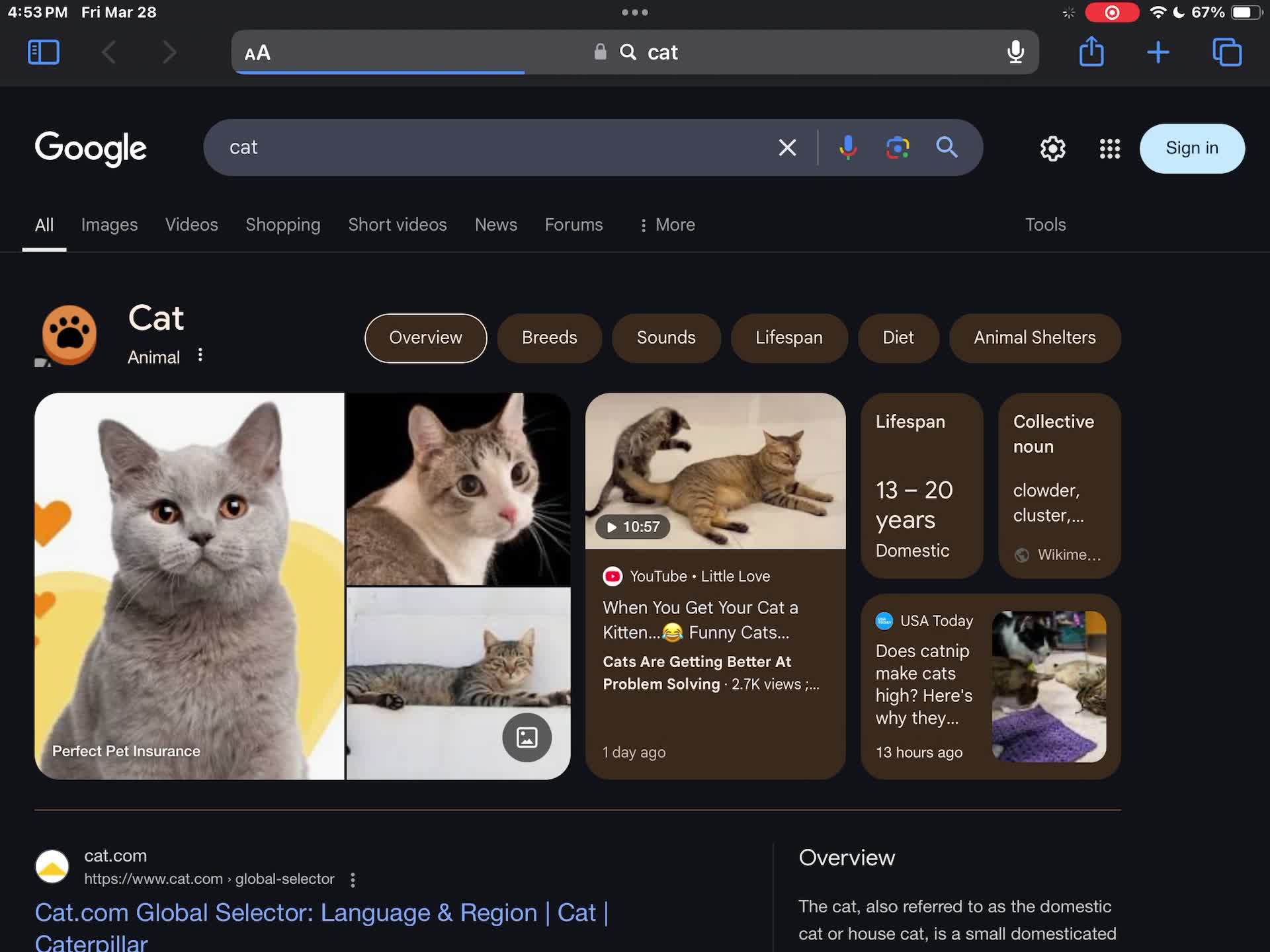
Task: Submit search with magnifier button
Action: 947,147
